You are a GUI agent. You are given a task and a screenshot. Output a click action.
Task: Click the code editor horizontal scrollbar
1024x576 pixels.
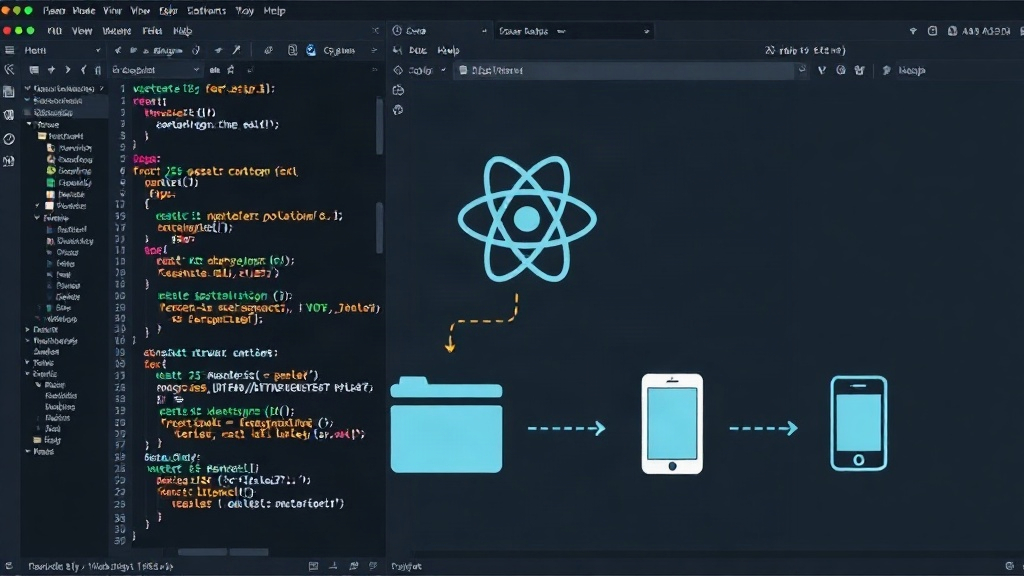[x=223, y=552]
